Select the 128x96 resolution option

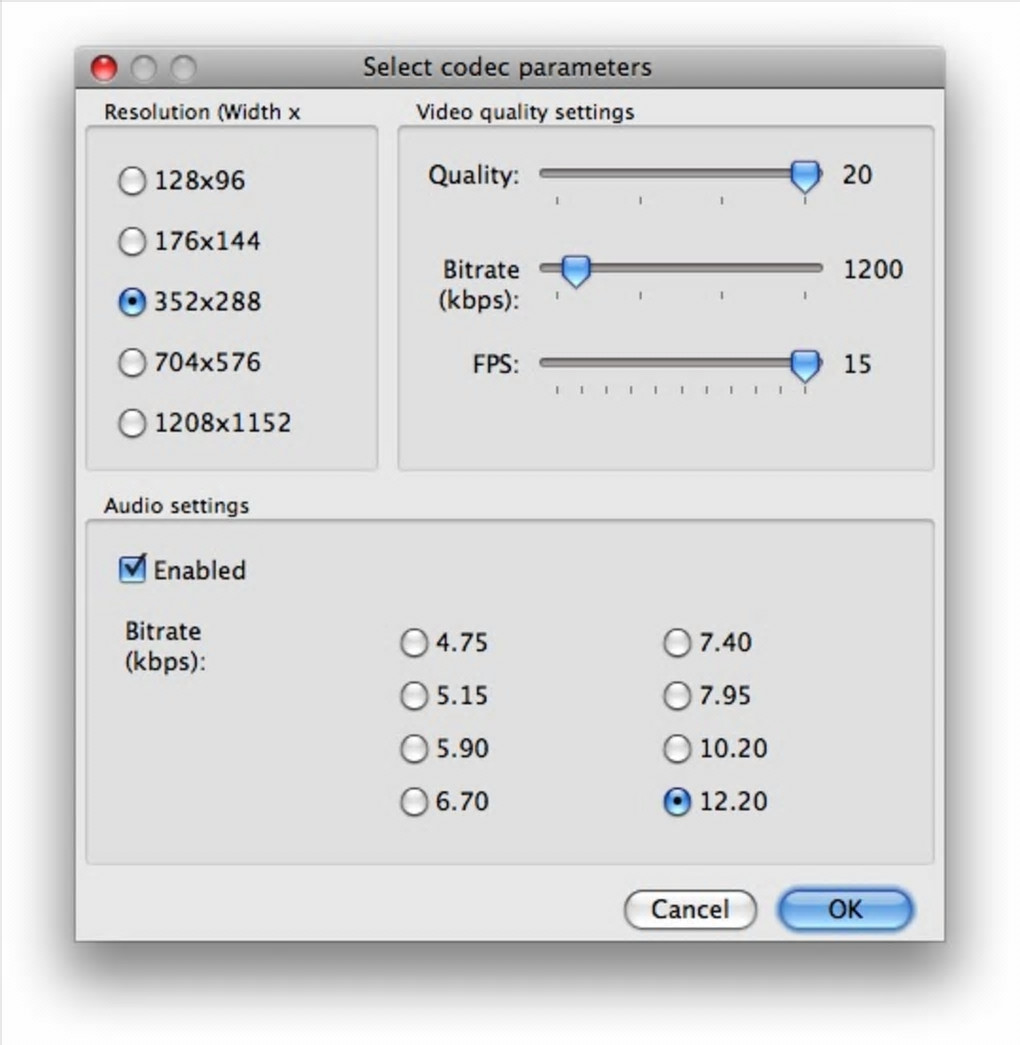pyautogui.click(x=132, y=181)
